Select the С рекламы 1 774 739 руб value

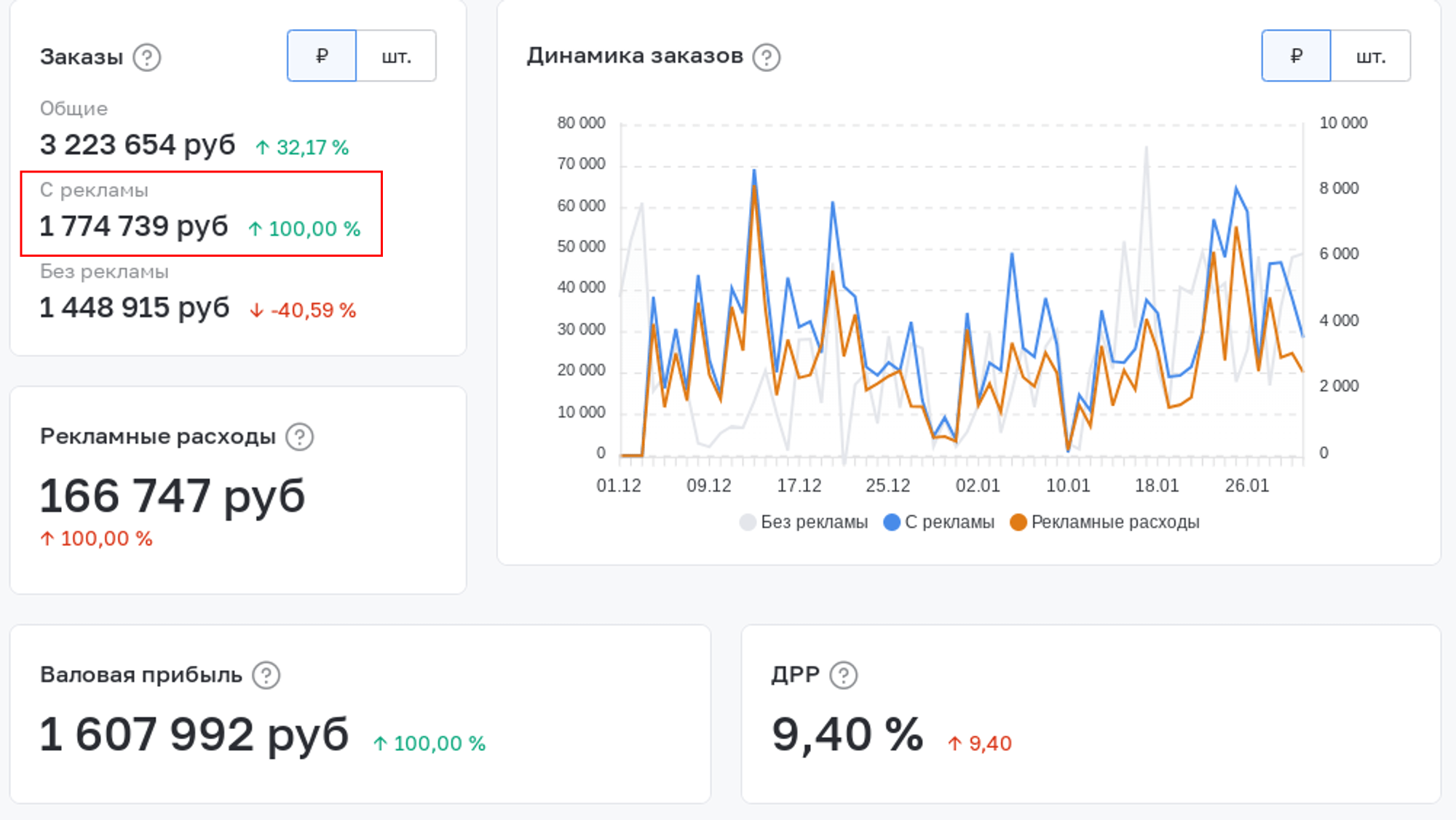134,226
